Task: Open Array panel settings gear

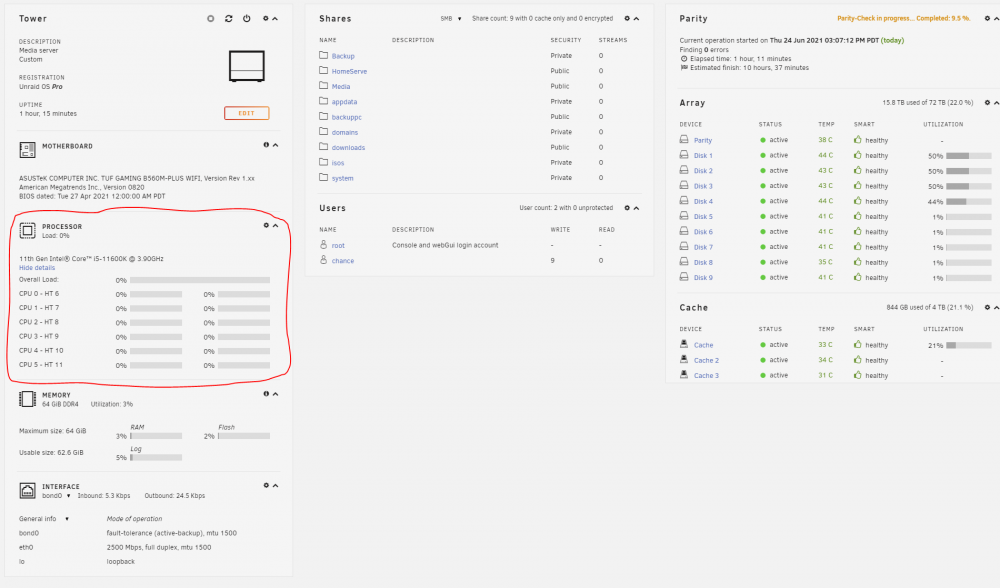Action: coord(987,103)
